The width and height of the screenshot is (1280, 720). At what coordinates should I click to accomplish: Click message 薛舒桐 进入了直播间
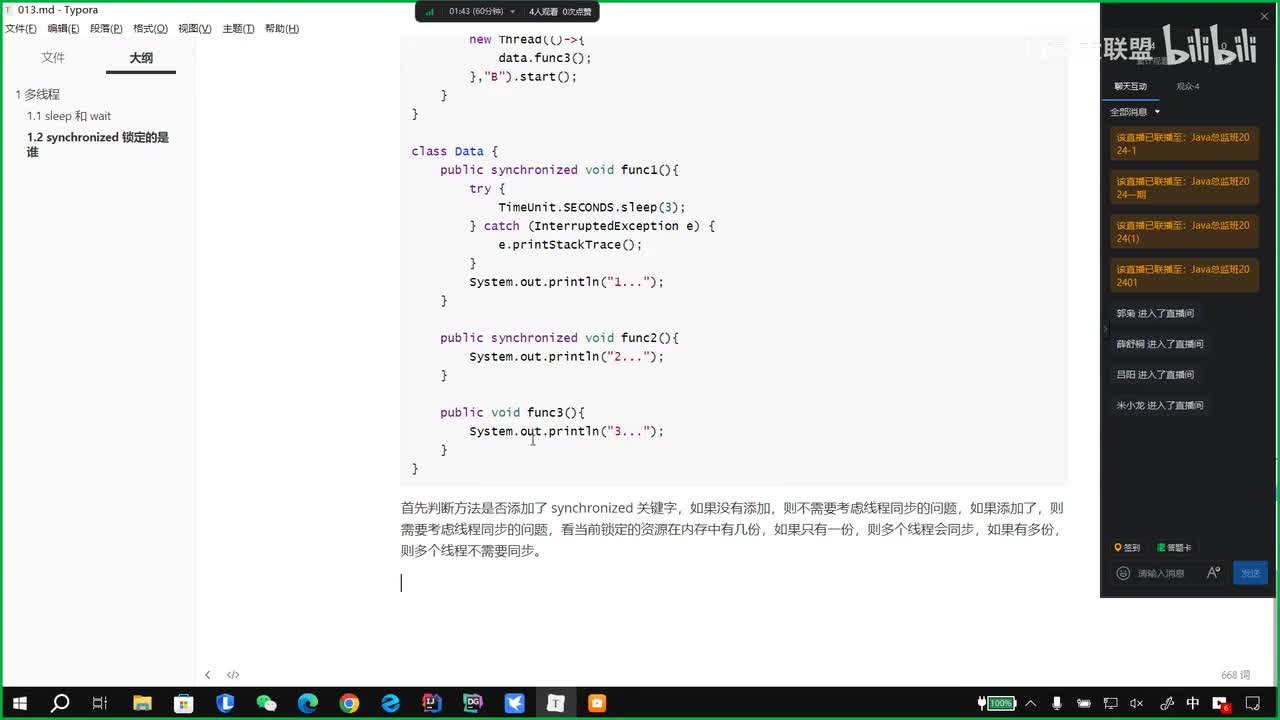1160,344
